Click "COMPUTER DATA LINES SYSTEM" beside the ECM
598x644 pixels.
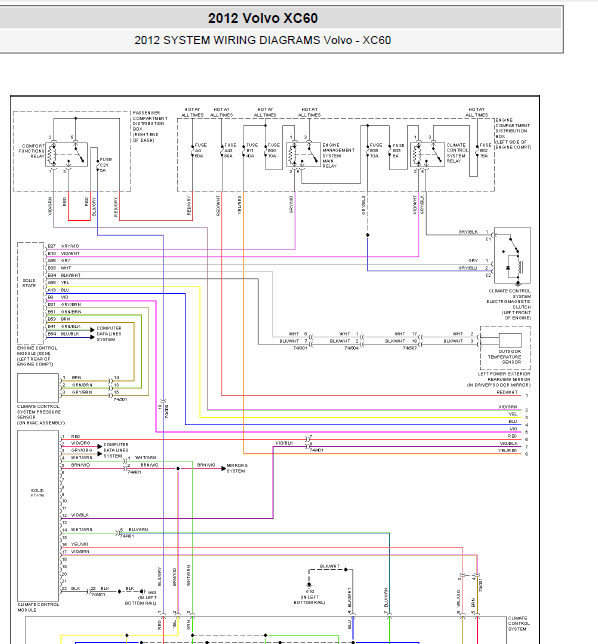109,334
